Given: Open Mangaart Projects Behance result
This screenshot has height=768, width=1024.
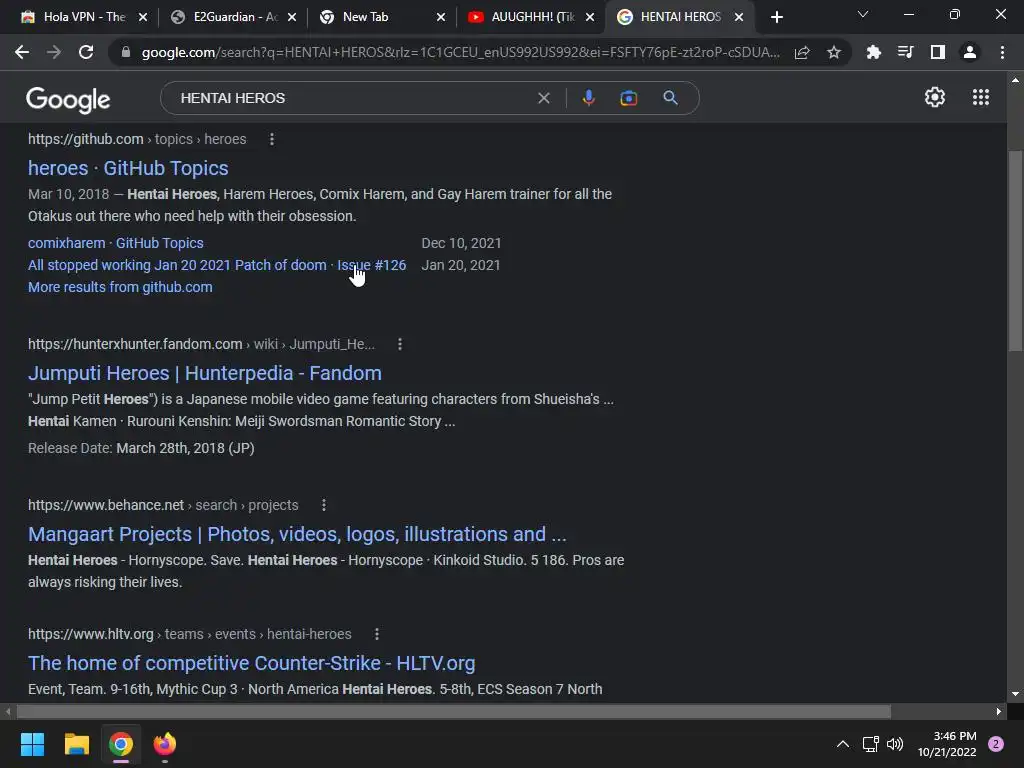Looking at the screenshot, I should click(x=297, y=534).
